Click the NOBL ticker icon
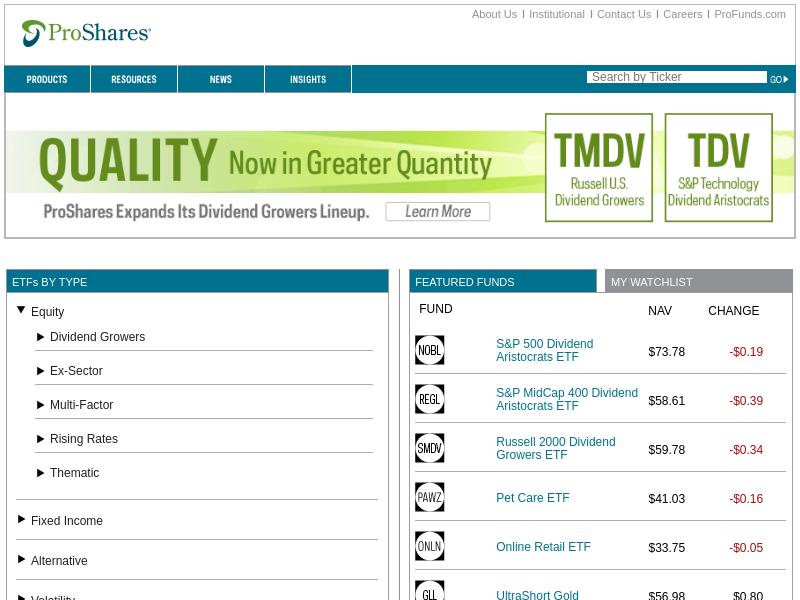The height and width of the screenshot is (600, 800). click(x=430, y=350)
